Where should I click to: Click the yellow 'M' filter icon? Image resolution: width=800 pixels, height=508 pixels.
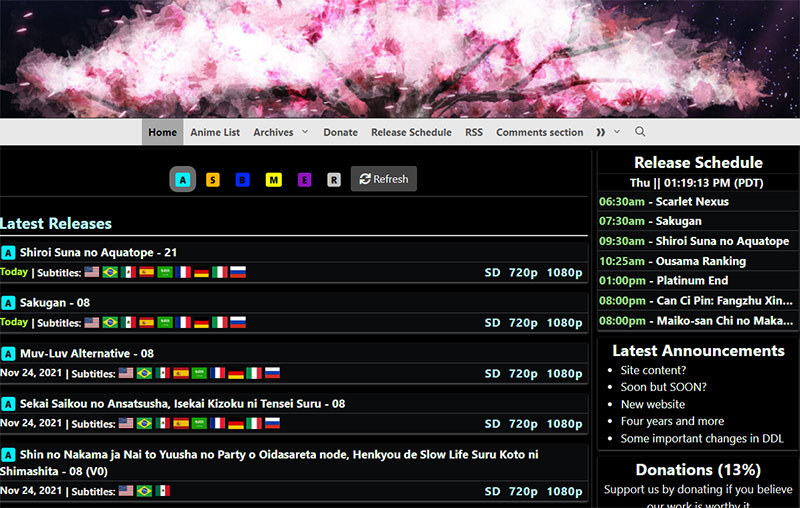point(273,180)
